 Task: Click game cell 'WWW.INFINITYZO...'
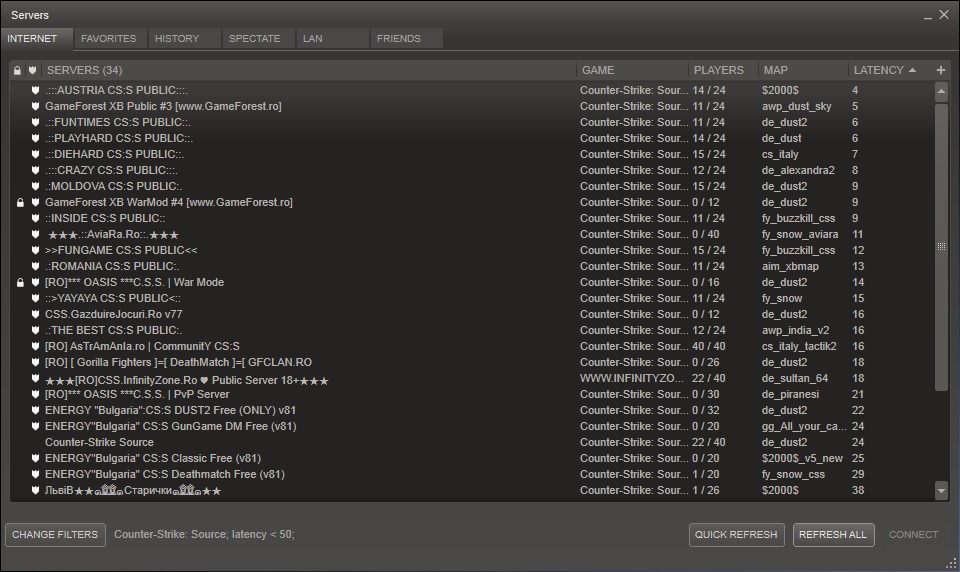click(632, 378)
